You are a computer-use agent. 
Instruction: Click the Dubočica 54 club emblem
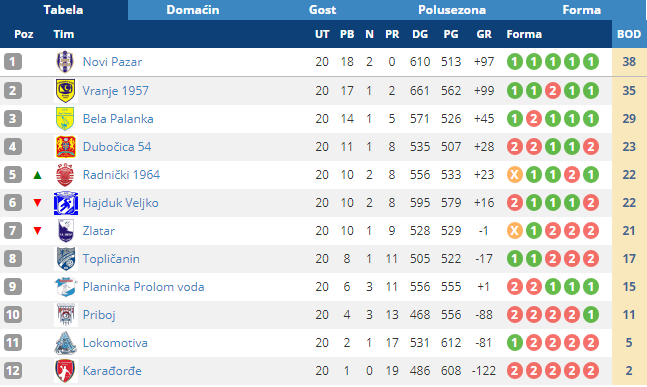point(66,147)
